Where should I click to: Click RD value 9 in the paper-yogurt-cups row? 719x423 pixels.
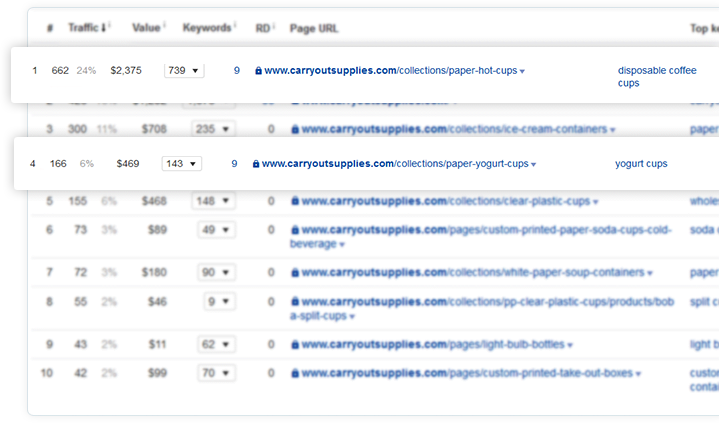(234, 164)
